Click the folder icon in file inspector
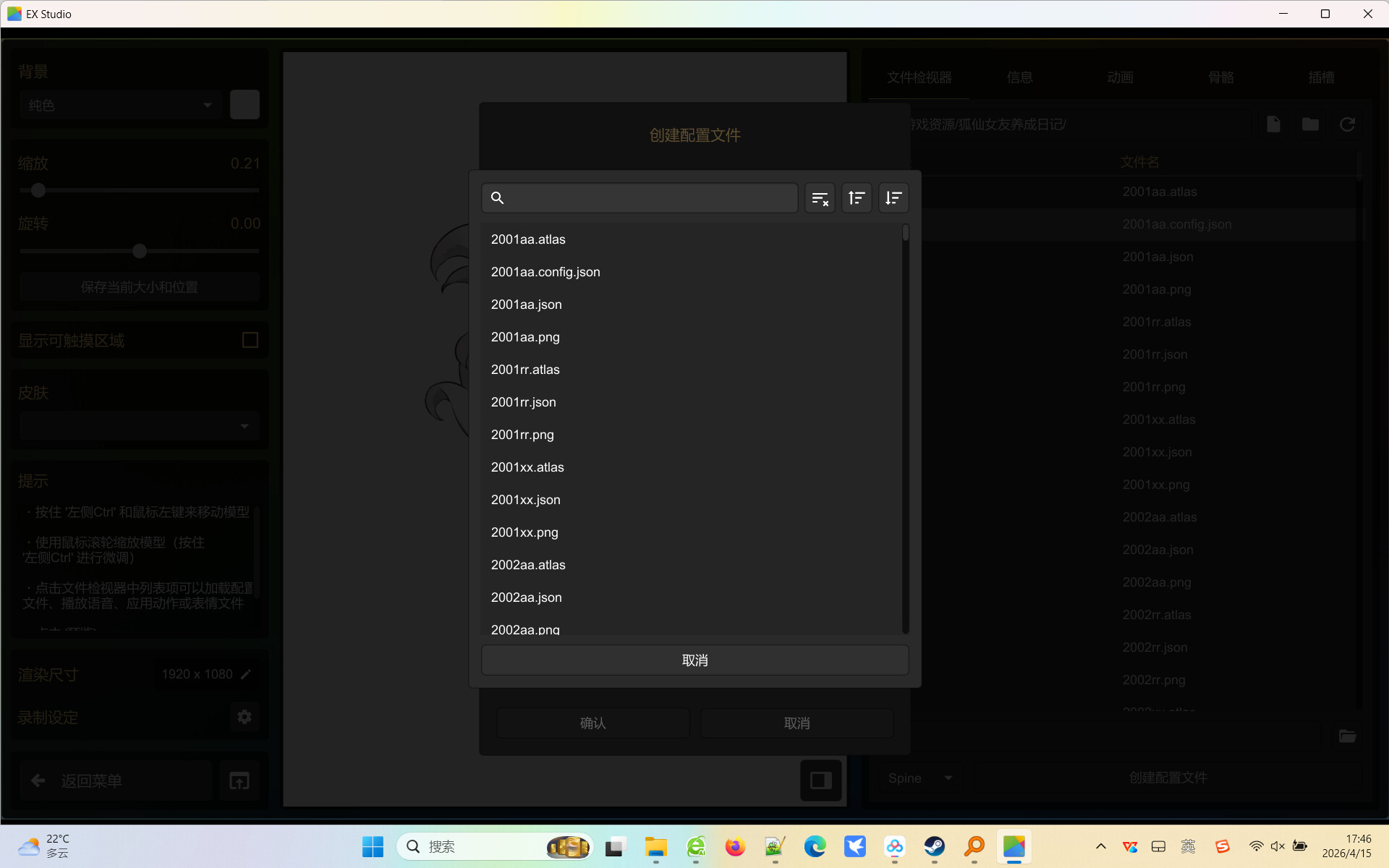Screen dimensions: 1389x868 coord(1310,124)
